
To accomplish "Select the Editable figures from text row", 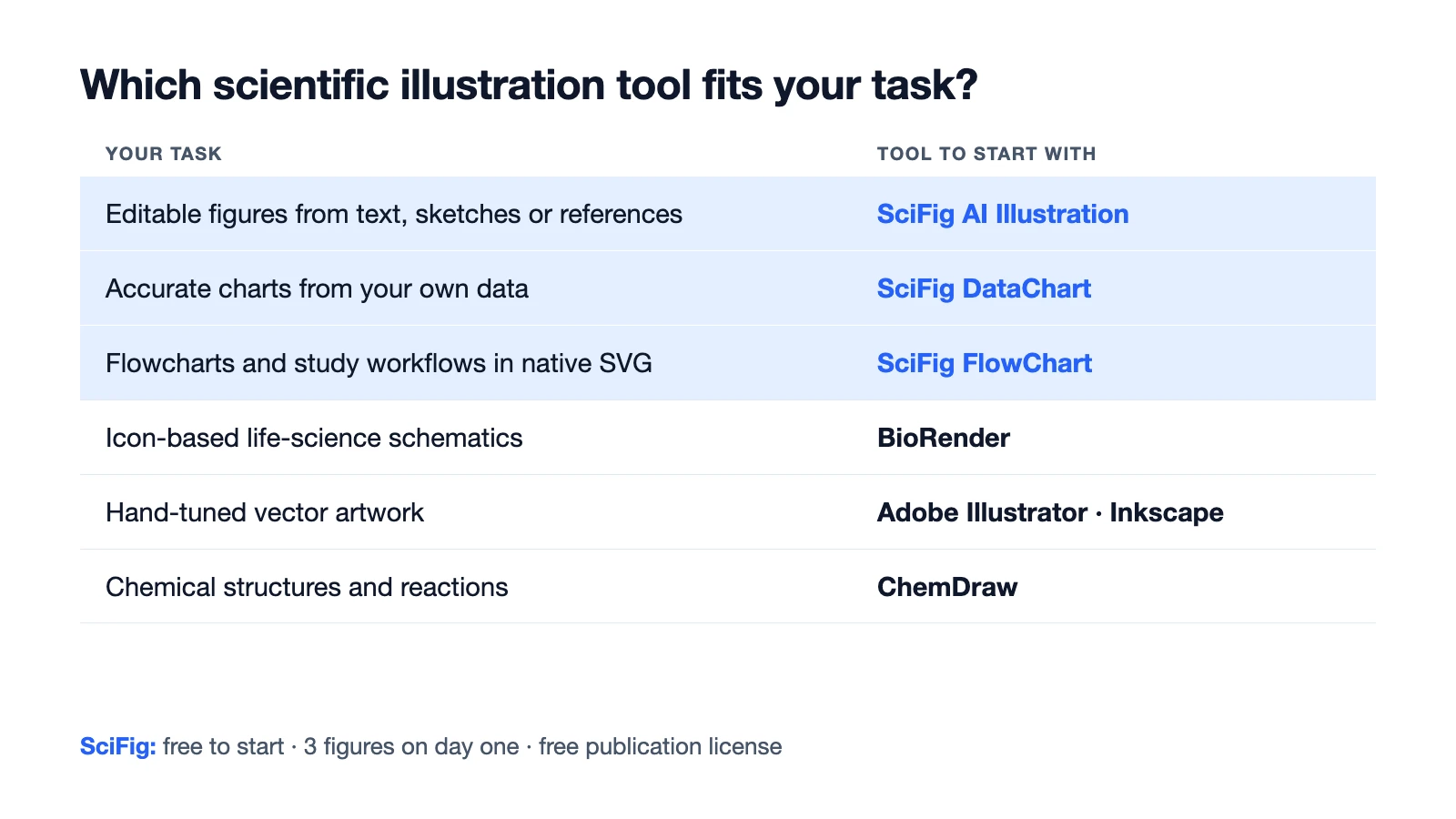I will [x=728, y=214].
